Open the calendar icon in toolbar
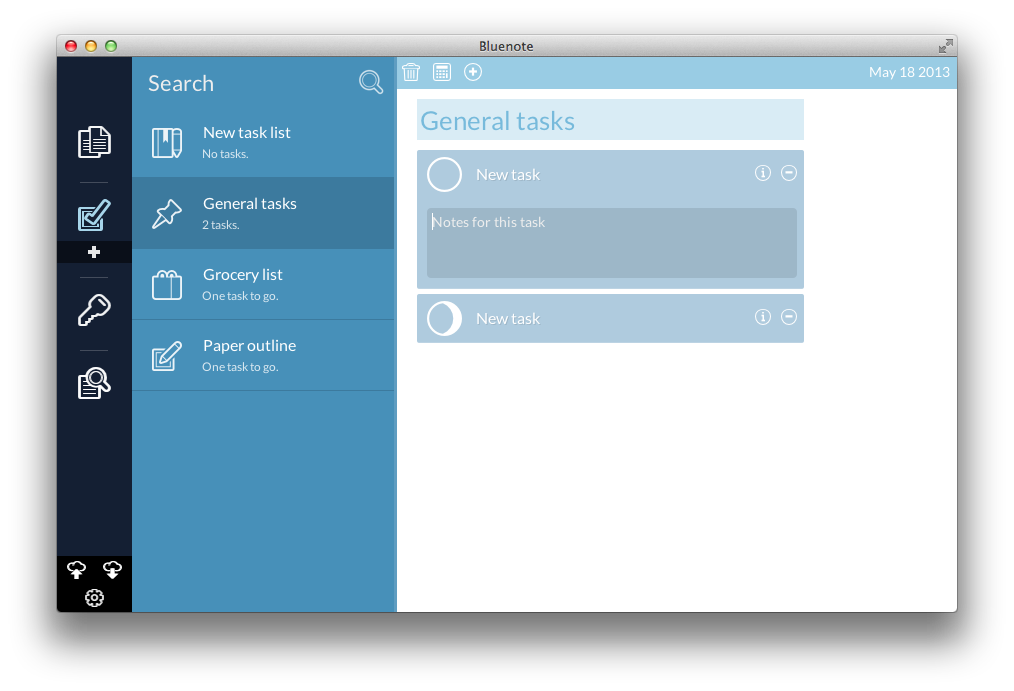1014x691 pixels. [x=442, y=72]
